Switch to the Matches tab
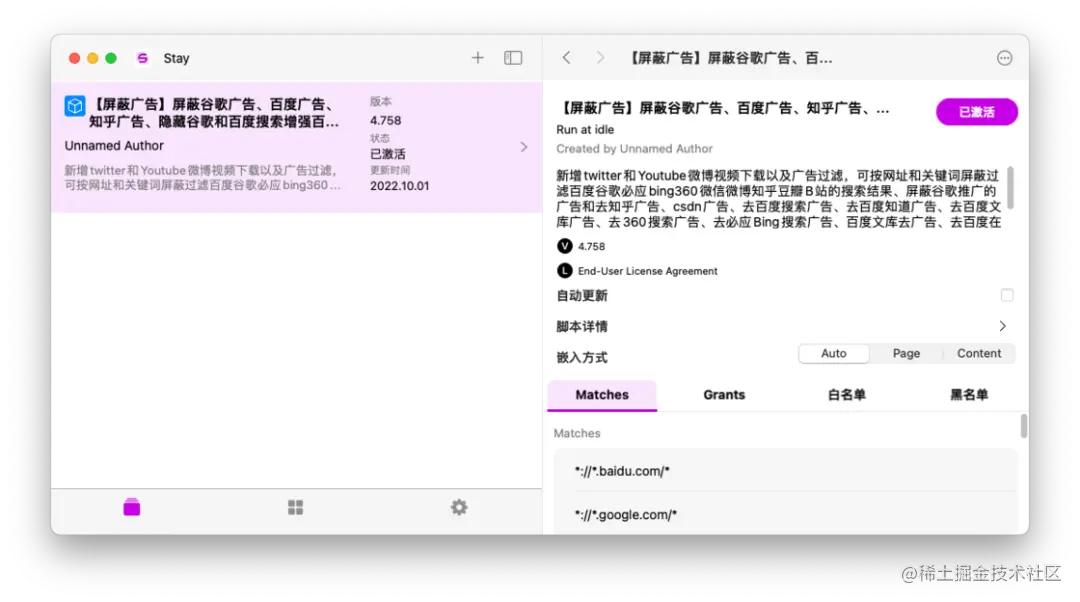Screen dimensions: 1080x602 point(602,395)
